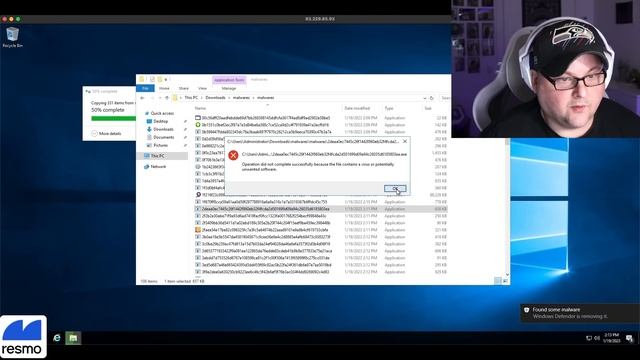Select Quick access in the navigation pane

click(162, 113)
